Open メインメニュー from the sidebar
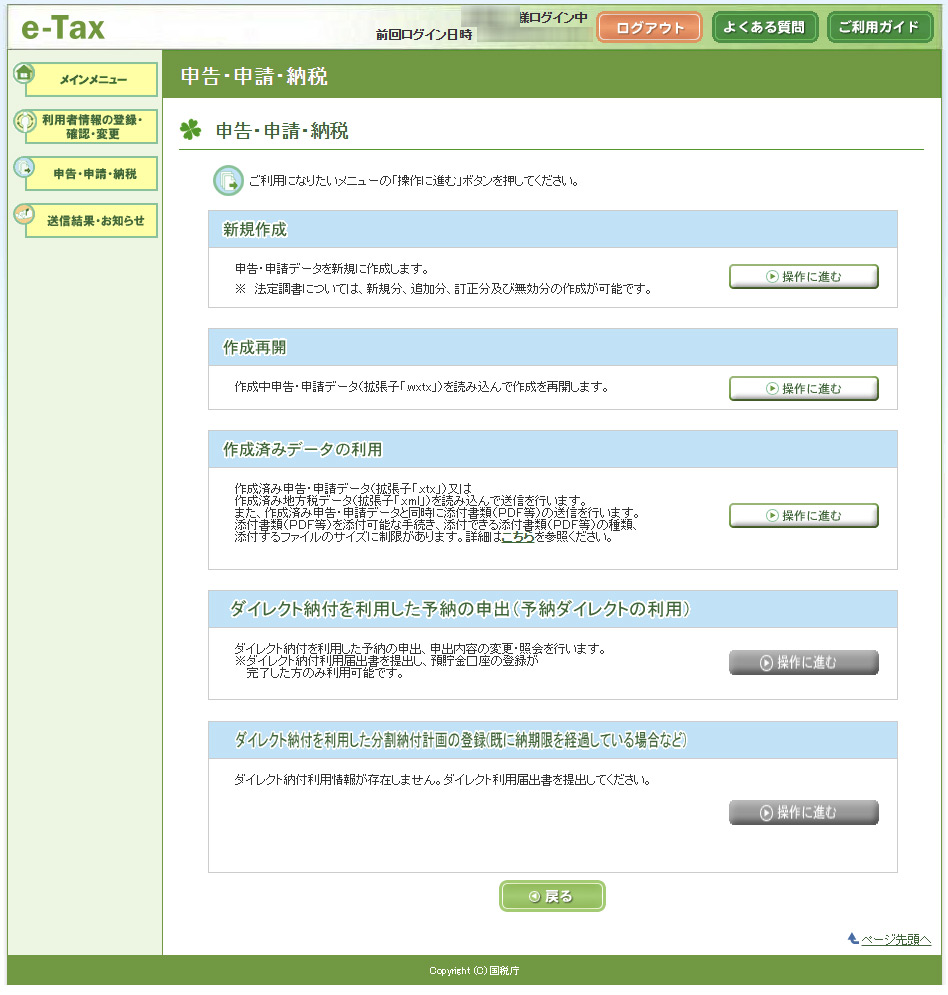 (93, 80)
